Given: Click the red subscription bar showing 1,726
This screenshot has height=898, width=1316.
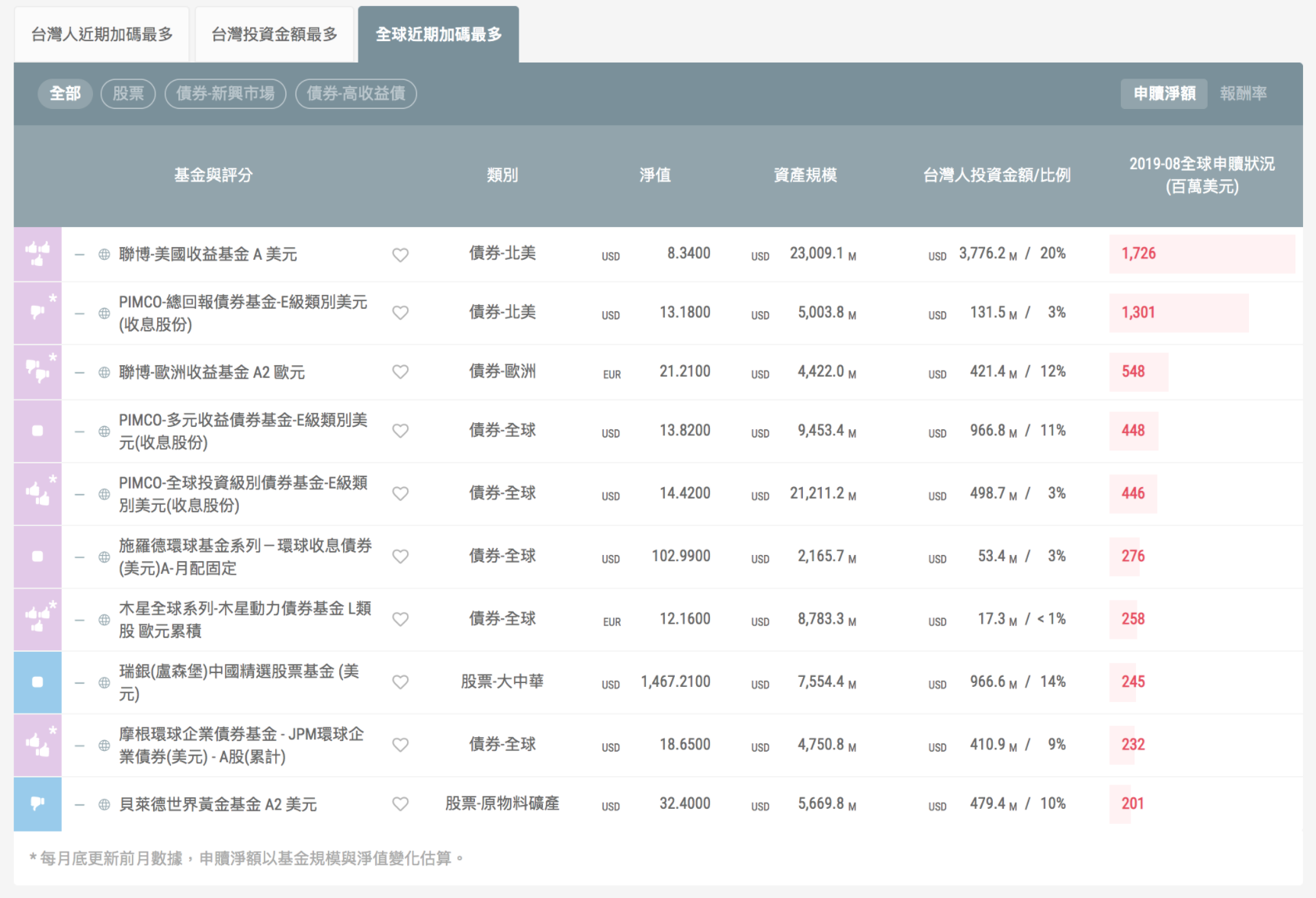Looking at the screenshot, I should pos(1202,255).
